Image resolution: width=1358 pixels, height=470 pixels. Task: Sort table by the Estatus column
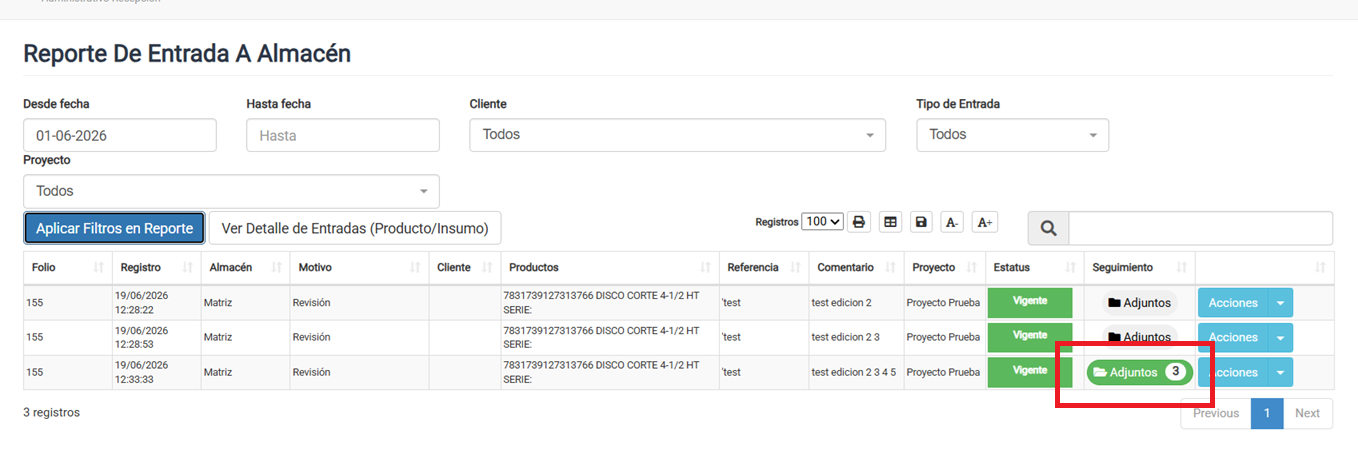point(1034,268)
